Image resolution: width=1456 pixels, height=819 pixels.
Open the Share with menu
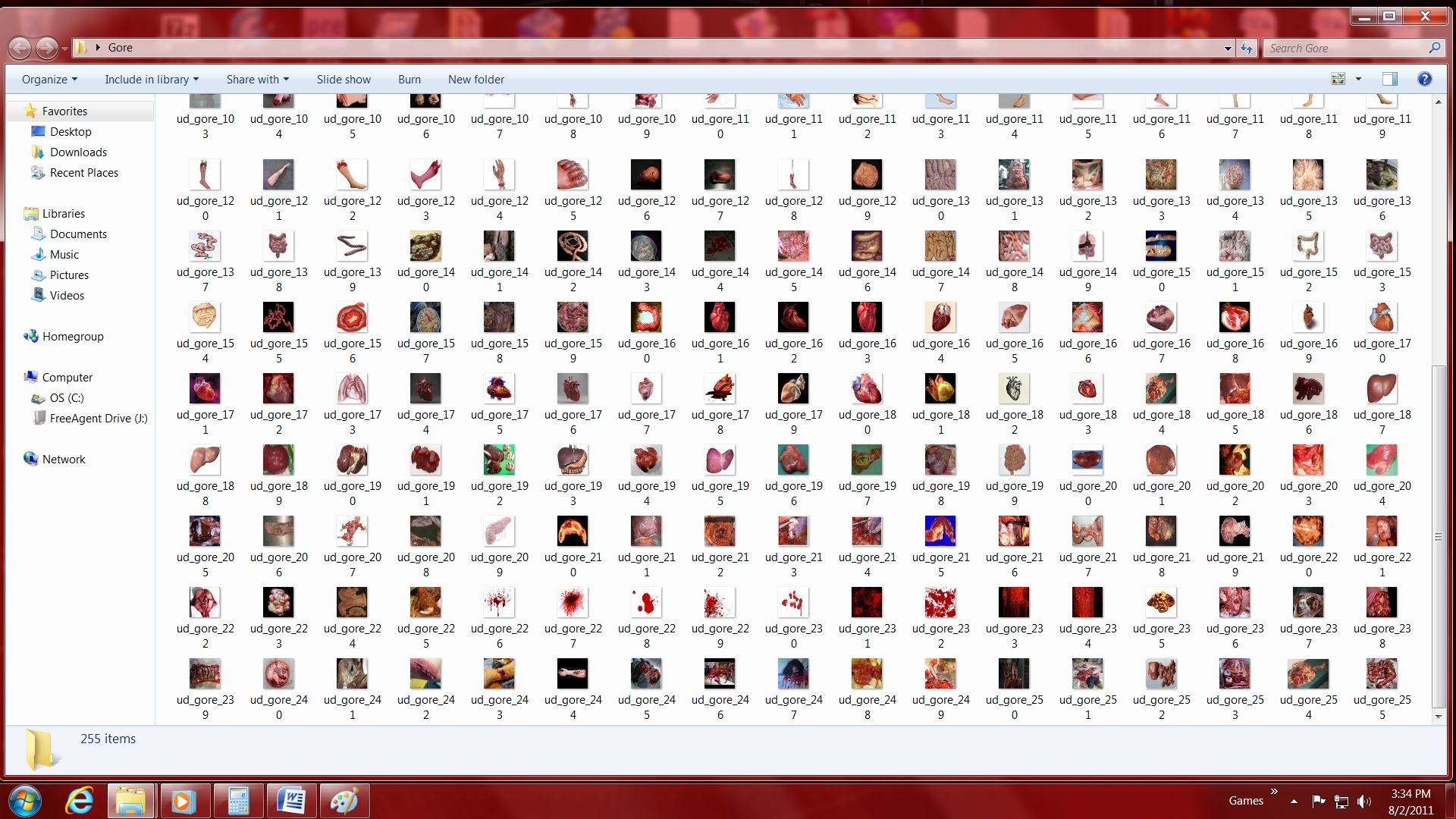(x=257, y=80)
